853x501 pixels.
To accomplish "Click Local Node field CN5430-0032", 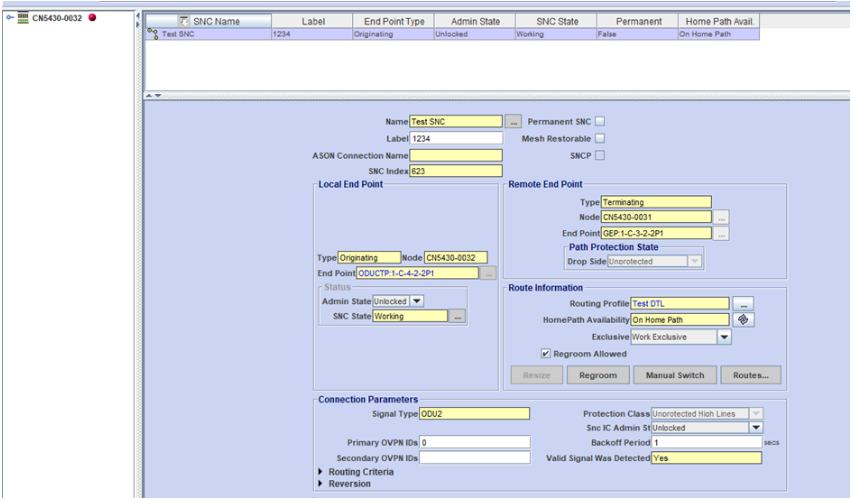I will click(456, 257).
